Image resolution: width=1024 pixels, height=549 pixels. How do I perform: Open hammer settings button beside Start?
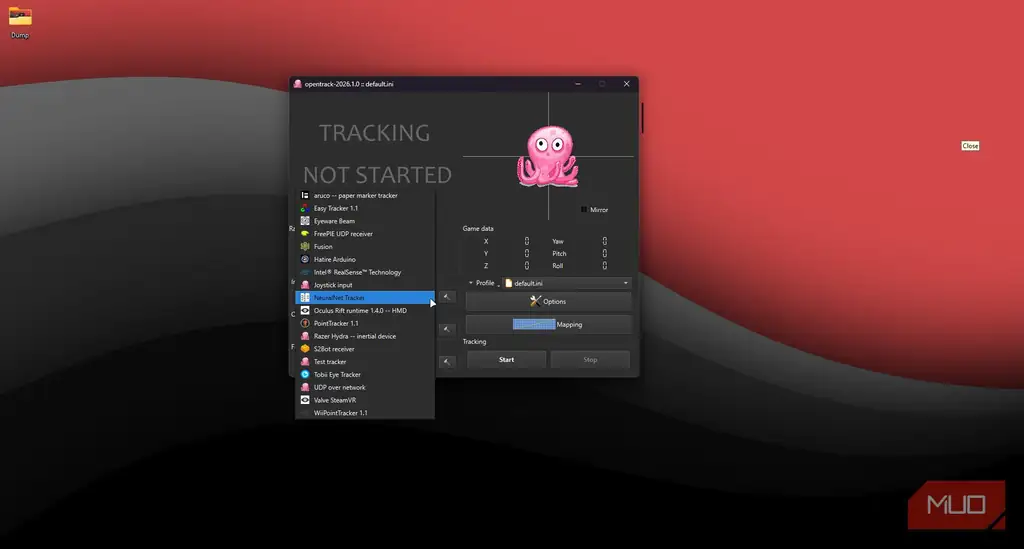click(x=447, y=362)
